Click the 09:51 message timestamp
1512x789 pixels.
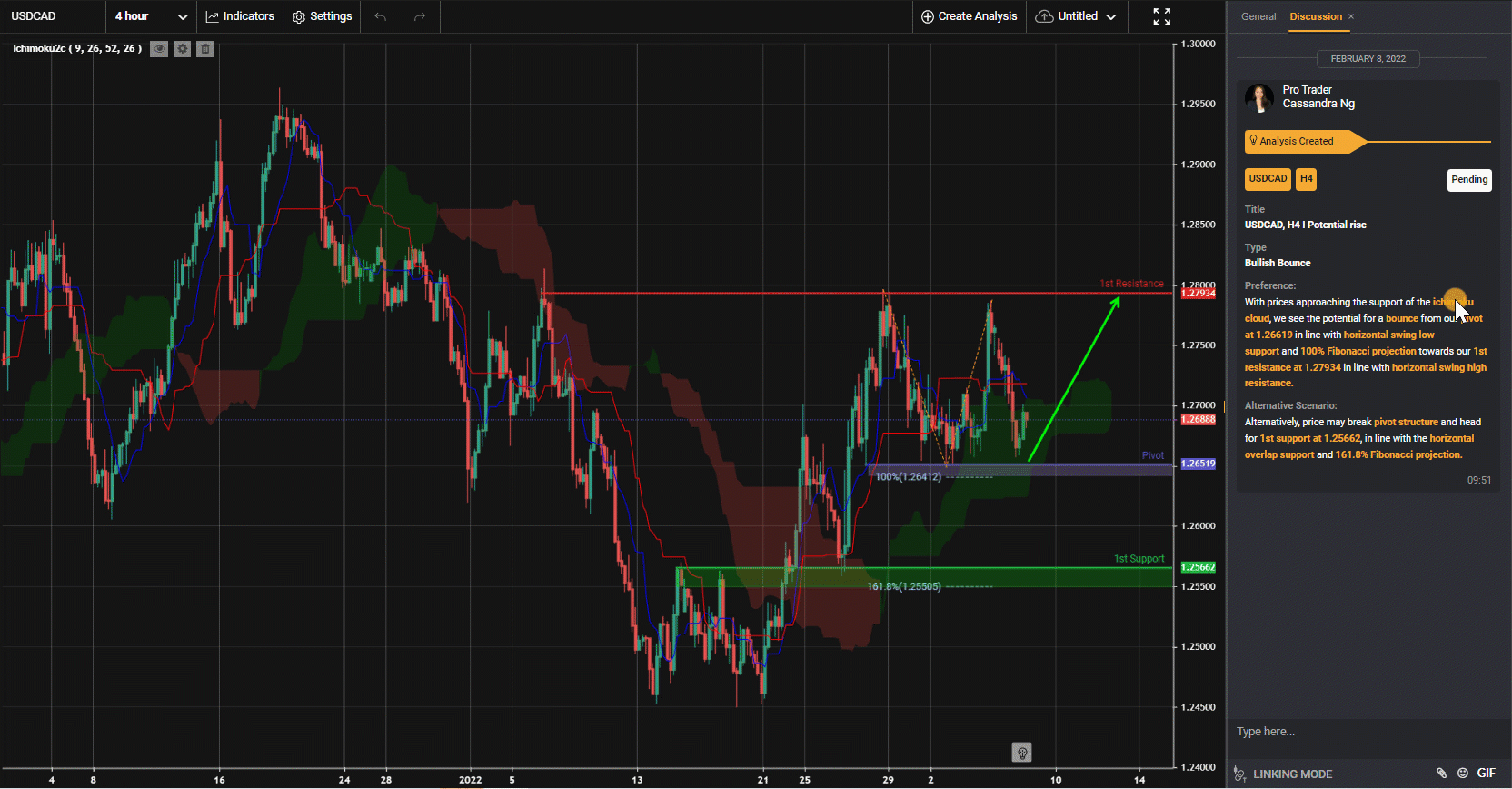(x=1479, y=480)
